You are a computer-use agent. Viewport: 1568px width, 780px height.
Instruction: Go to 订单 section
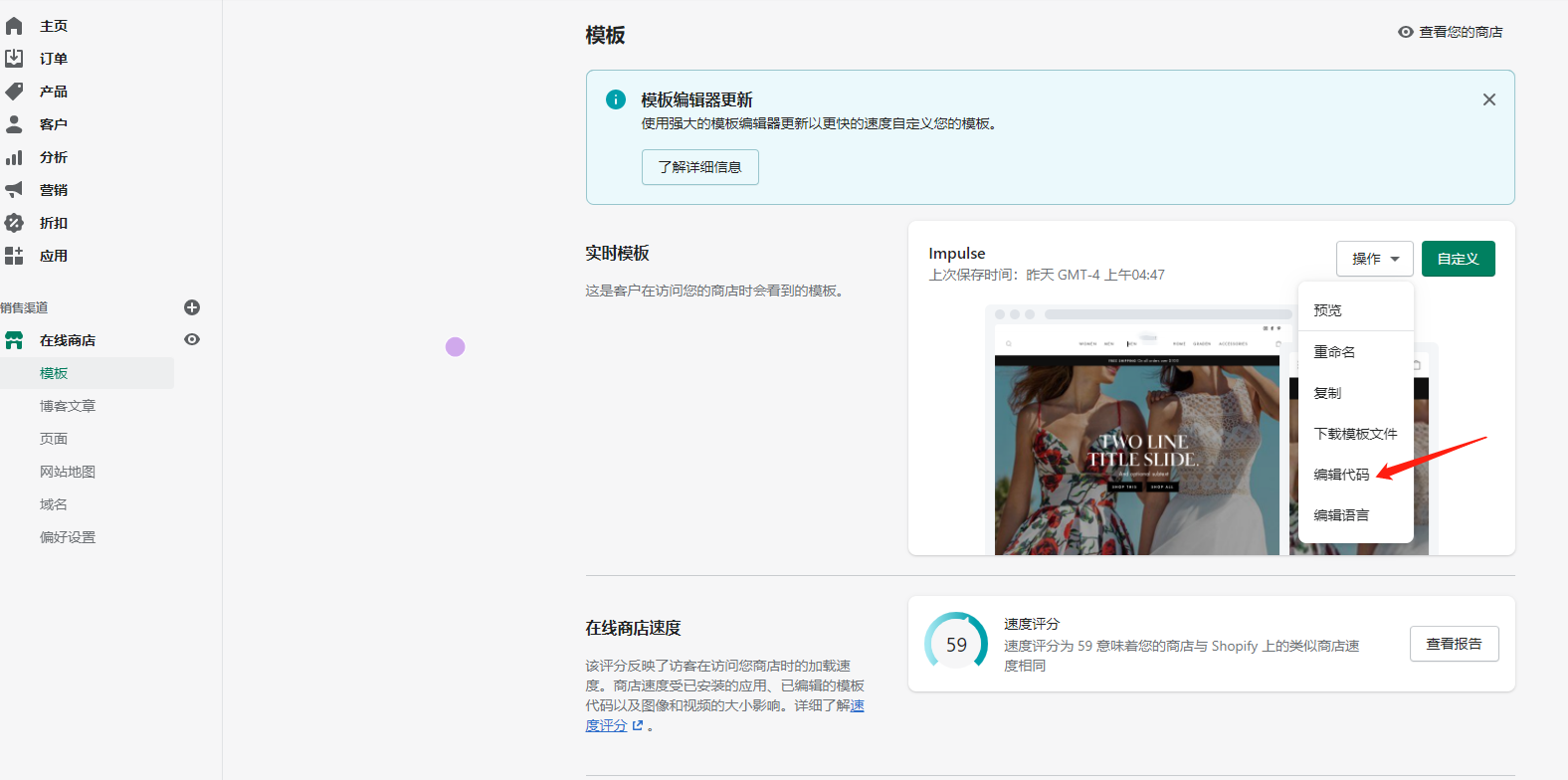point(54,59)
